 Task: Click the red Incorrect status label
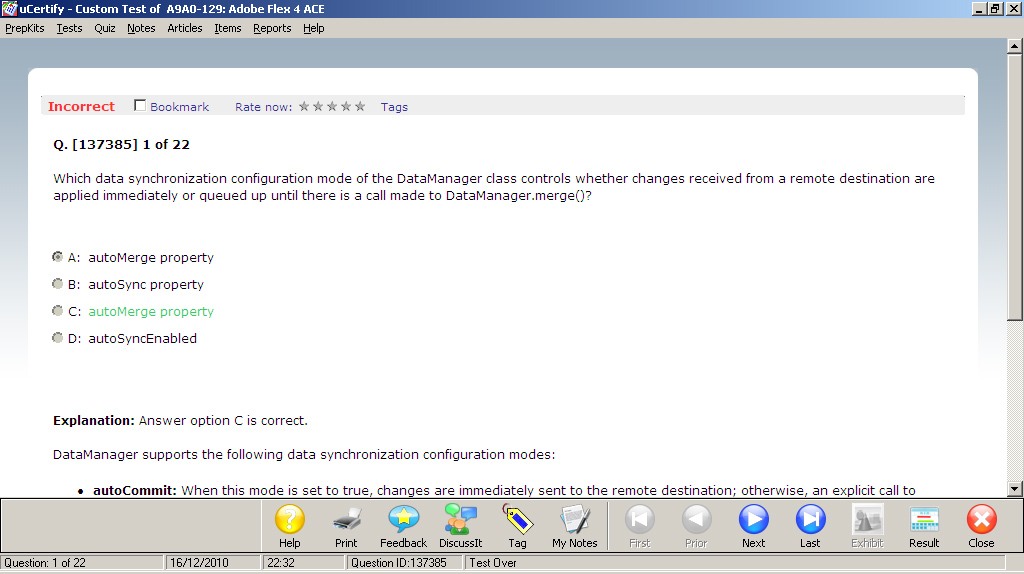click(81, 106)
